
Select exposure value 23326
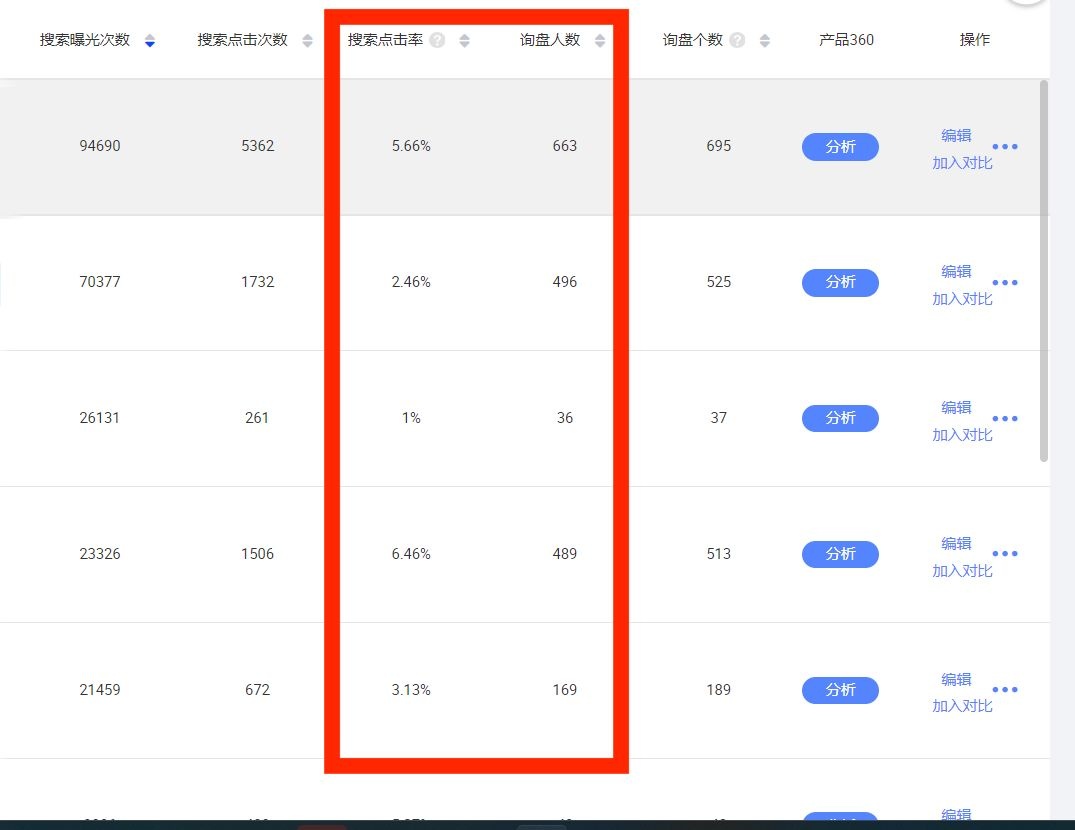(100, 554)
